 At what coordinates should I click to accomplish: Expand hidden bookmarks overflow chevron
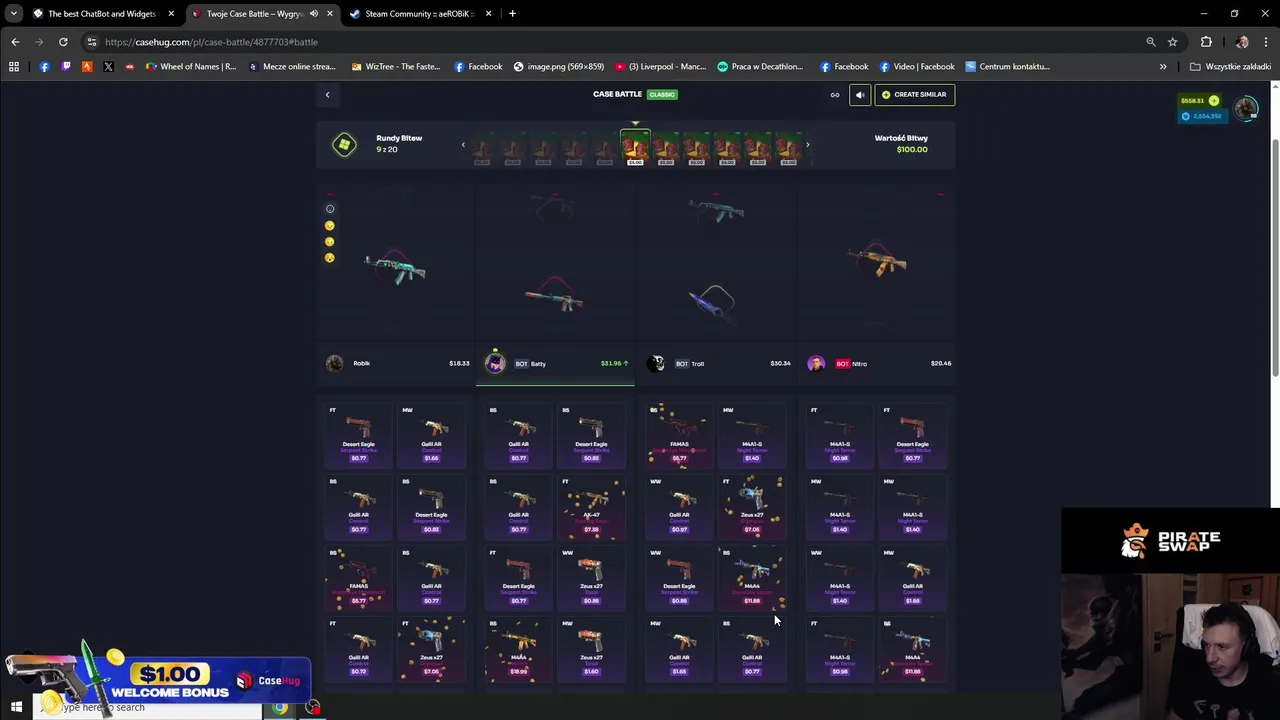click(x=1163, y=67)
